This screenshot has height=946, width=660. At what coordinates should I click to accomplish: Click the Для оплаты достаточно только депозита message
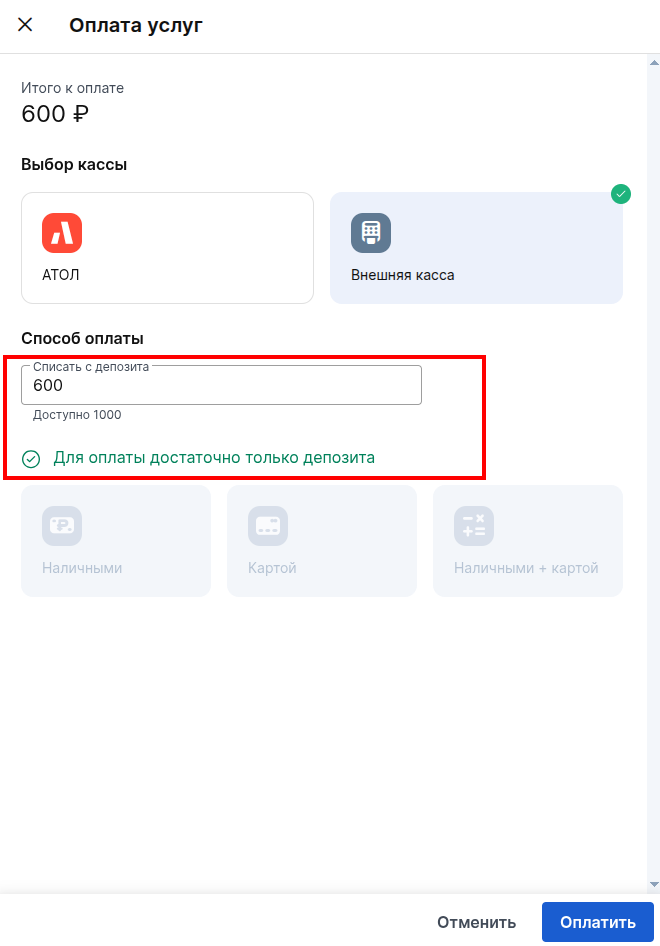coord(214,458)
